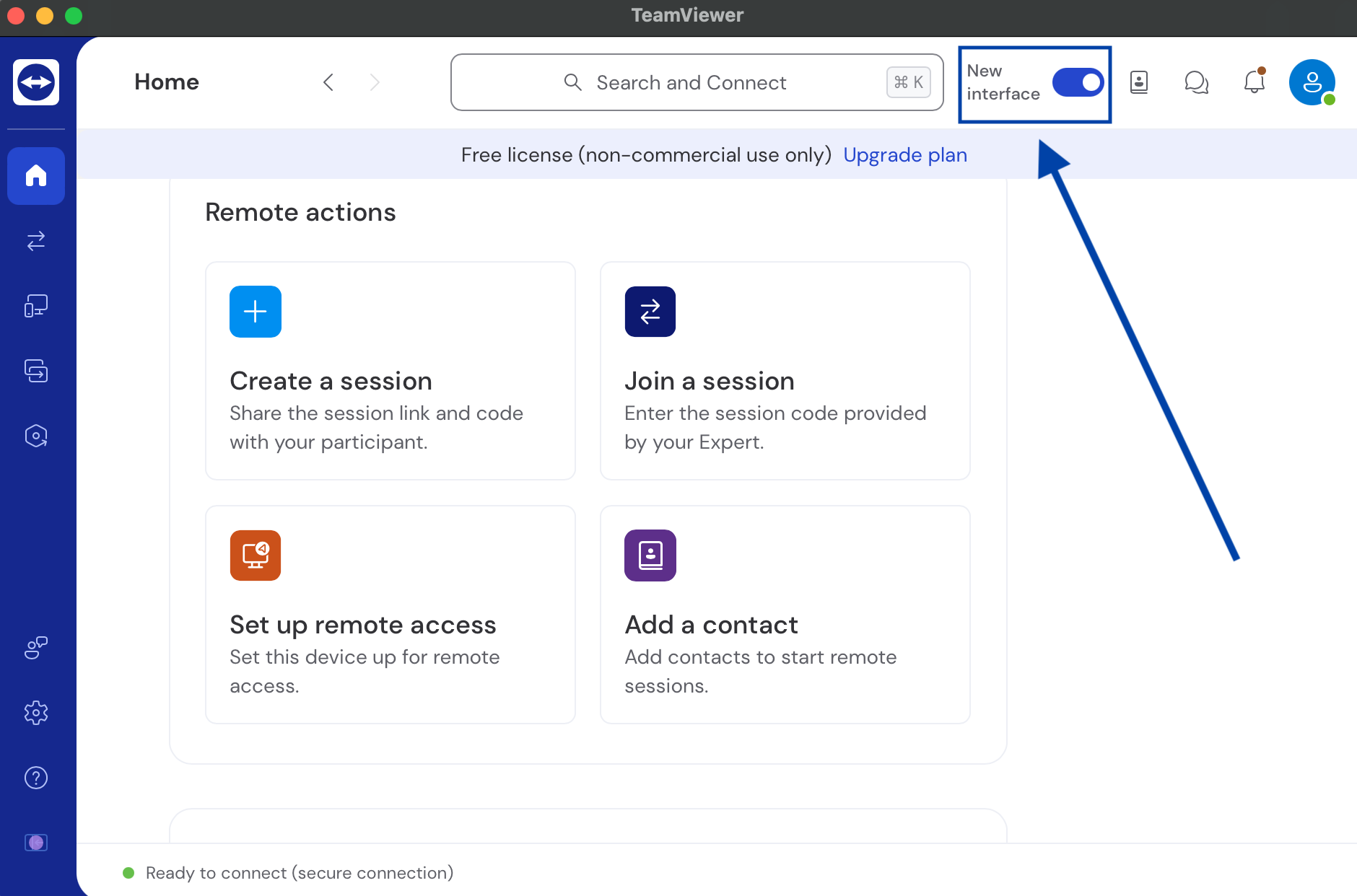
Task: Click the 'Ready to connect (secure connection)' status text
Action: click(x=300, y=873)
